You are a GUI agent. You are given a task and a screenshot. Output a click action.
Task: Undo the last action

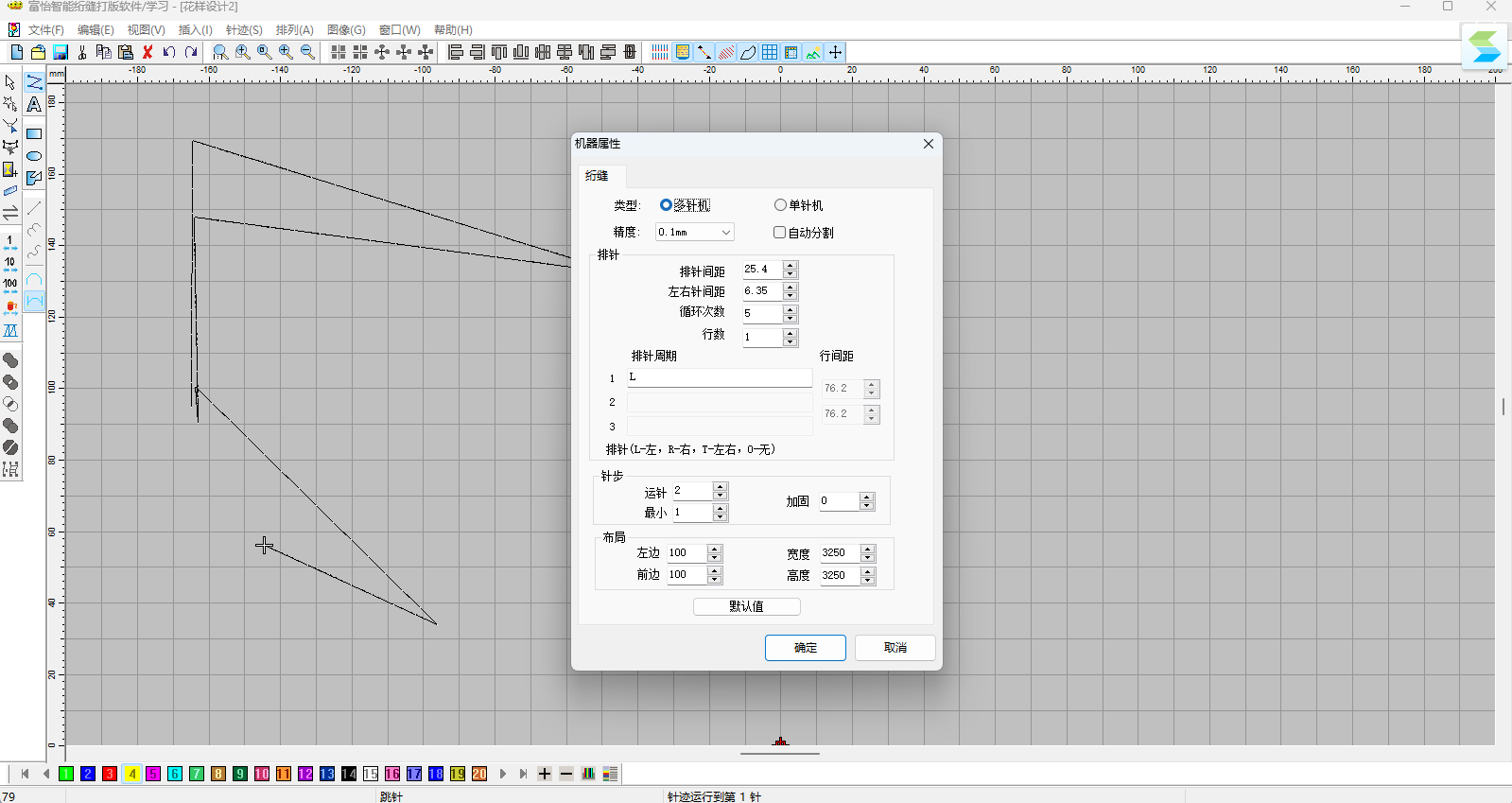[x=169, y=52]
